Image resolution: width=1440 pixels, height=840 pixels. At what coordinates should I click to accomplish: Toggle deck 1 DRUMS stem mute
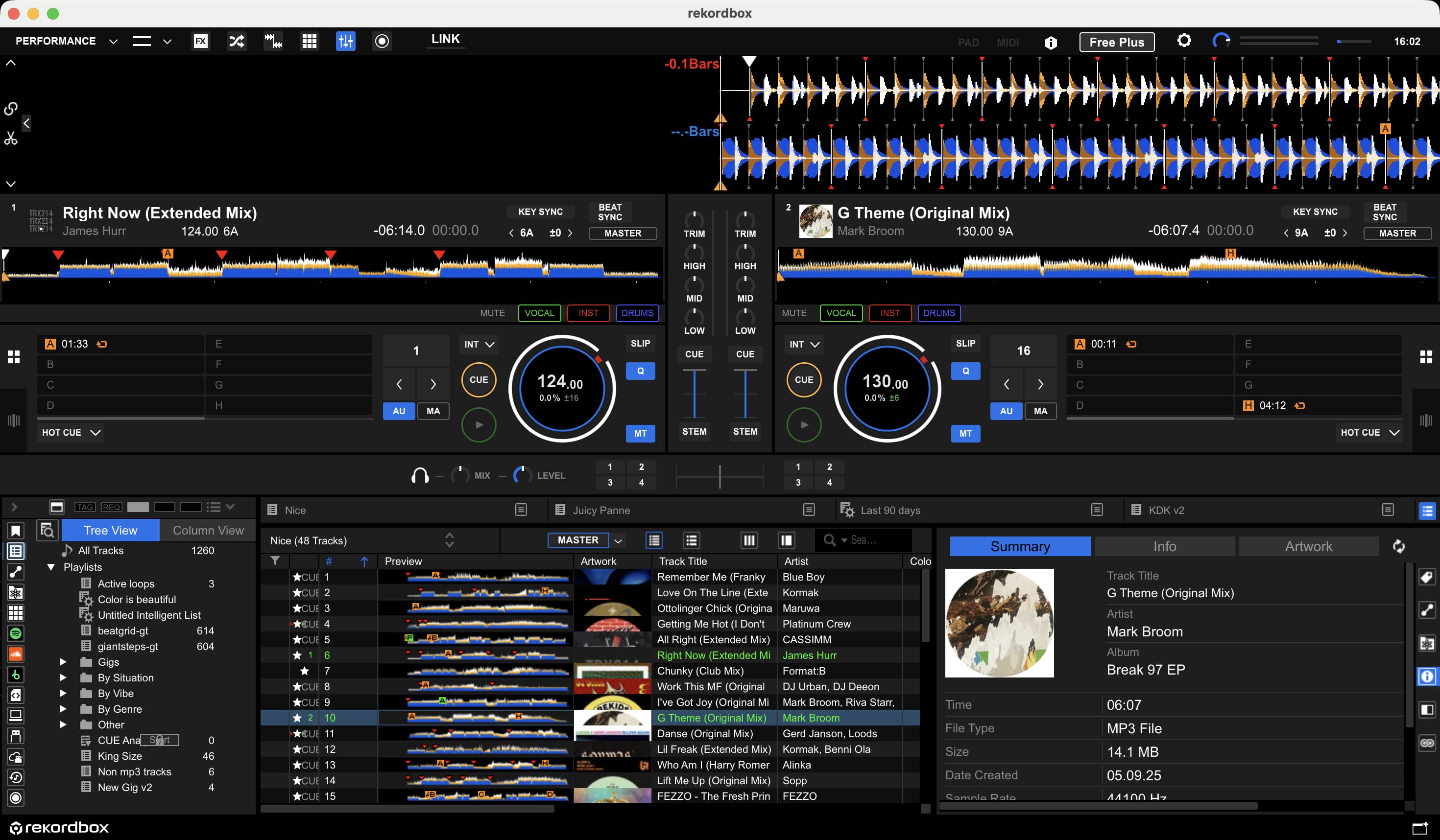point(637,313)
